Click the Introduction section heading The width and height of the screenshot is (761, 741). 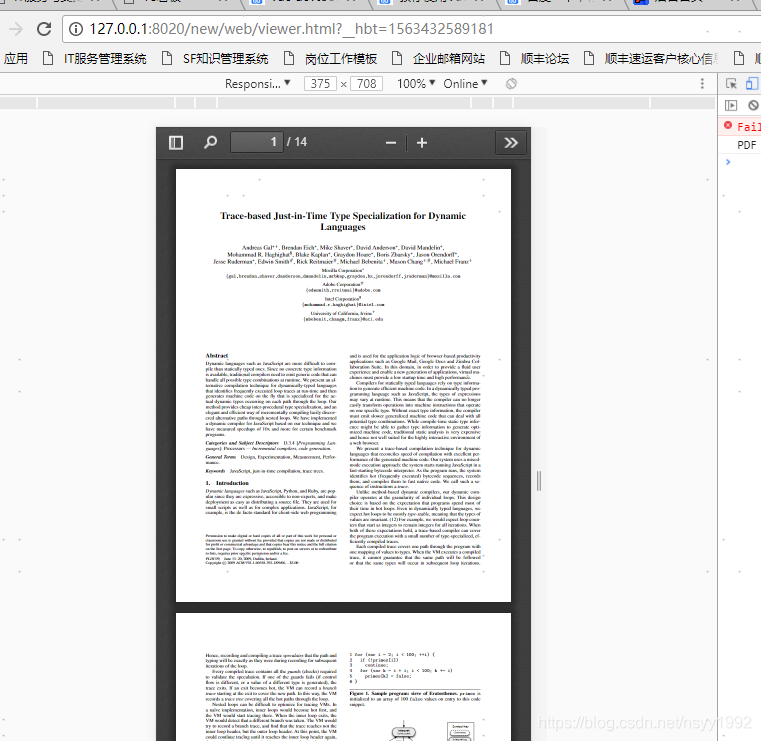point(227,483)
